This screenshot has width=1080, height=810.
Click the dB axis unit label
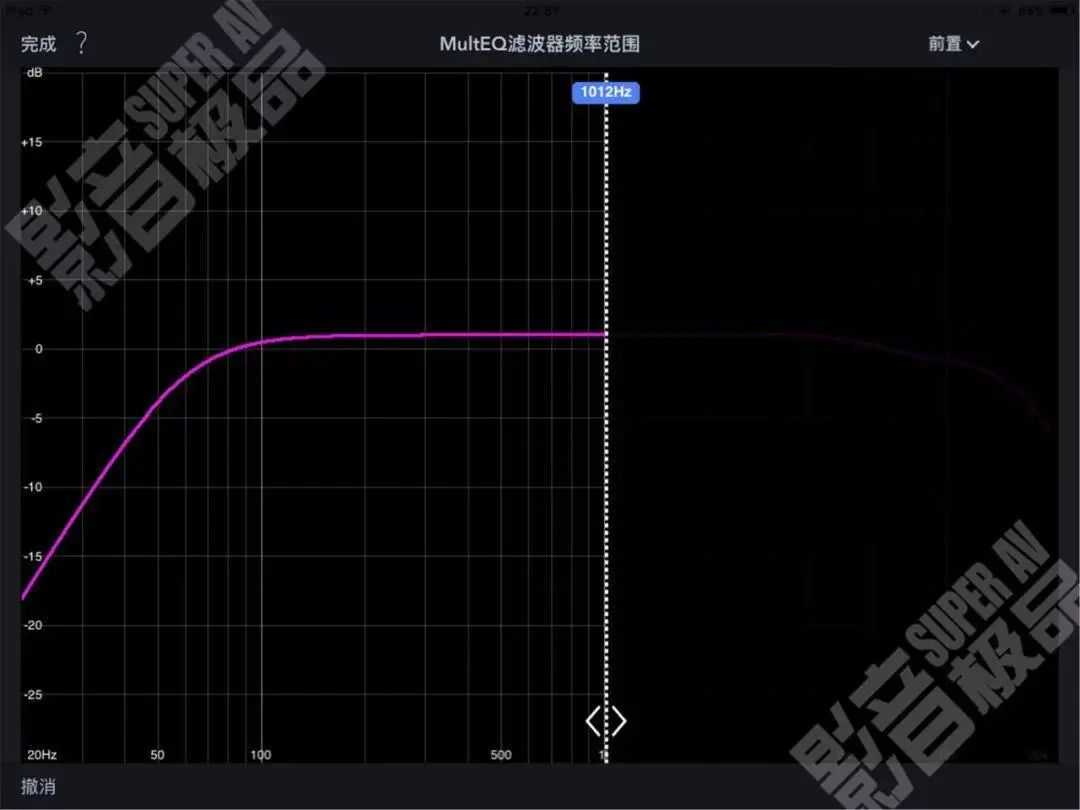click(34, 73)
